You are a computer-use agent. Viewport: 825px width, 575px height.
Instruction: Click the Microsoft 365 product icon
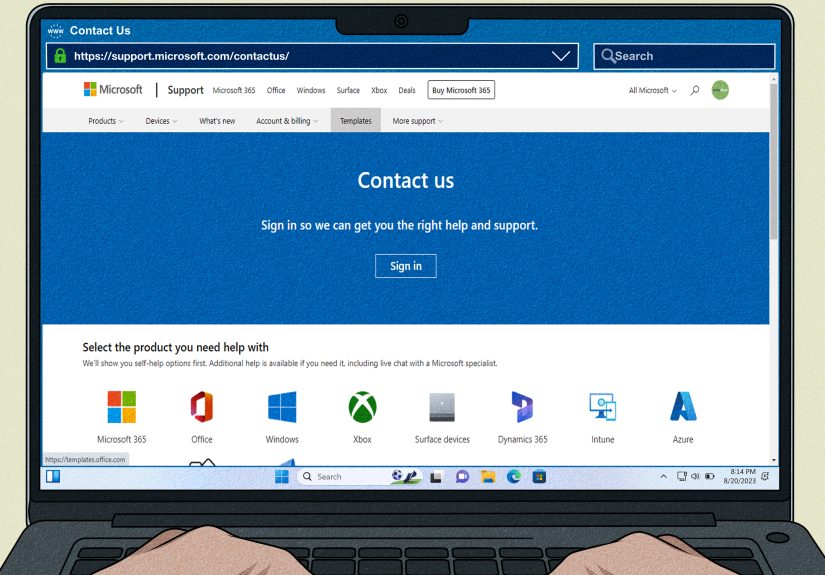tap(121, 407)
